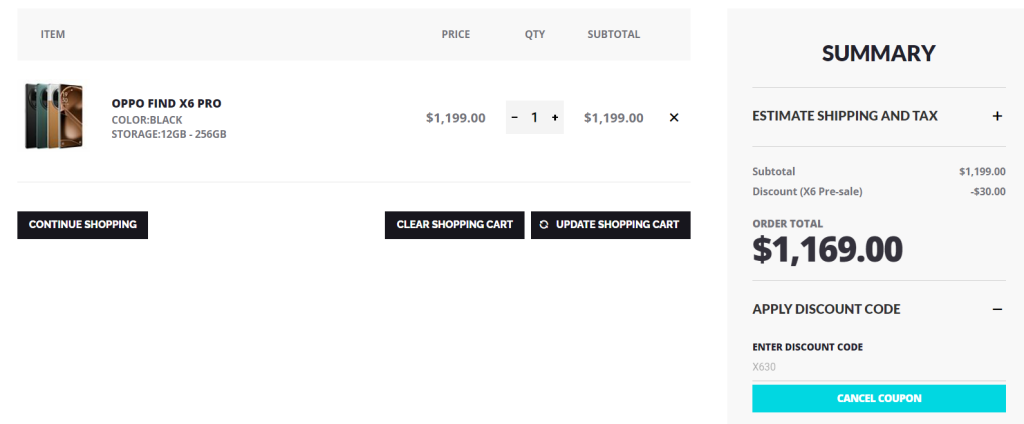Screen dimensions: 1024x424
Task: Open OPPO Find X6 Pro product link
Action: [x=166, y=103]
